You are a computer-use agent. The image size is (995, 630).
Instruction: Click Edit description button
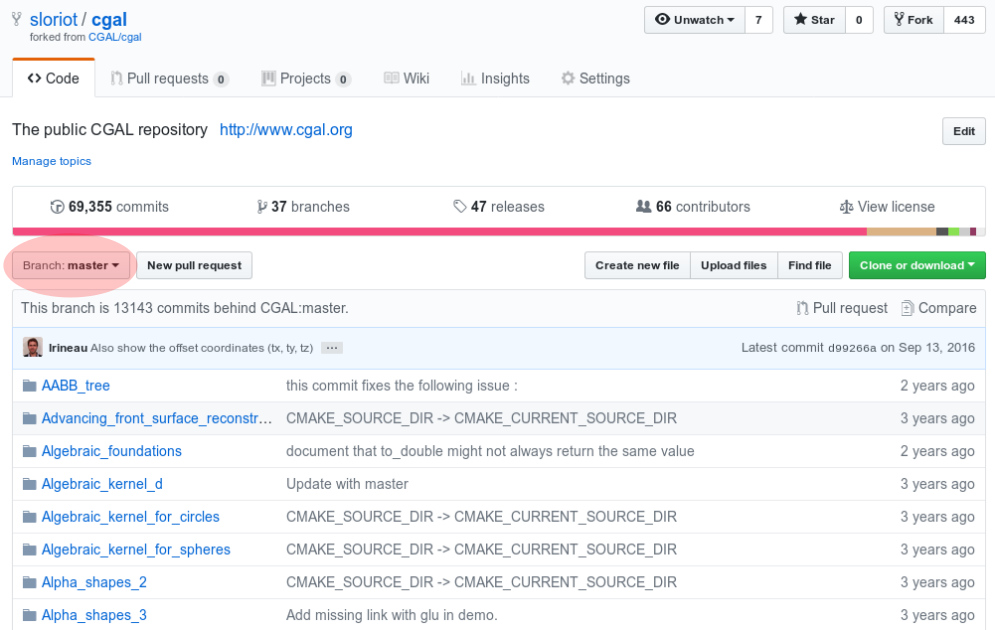pos(963,131)
